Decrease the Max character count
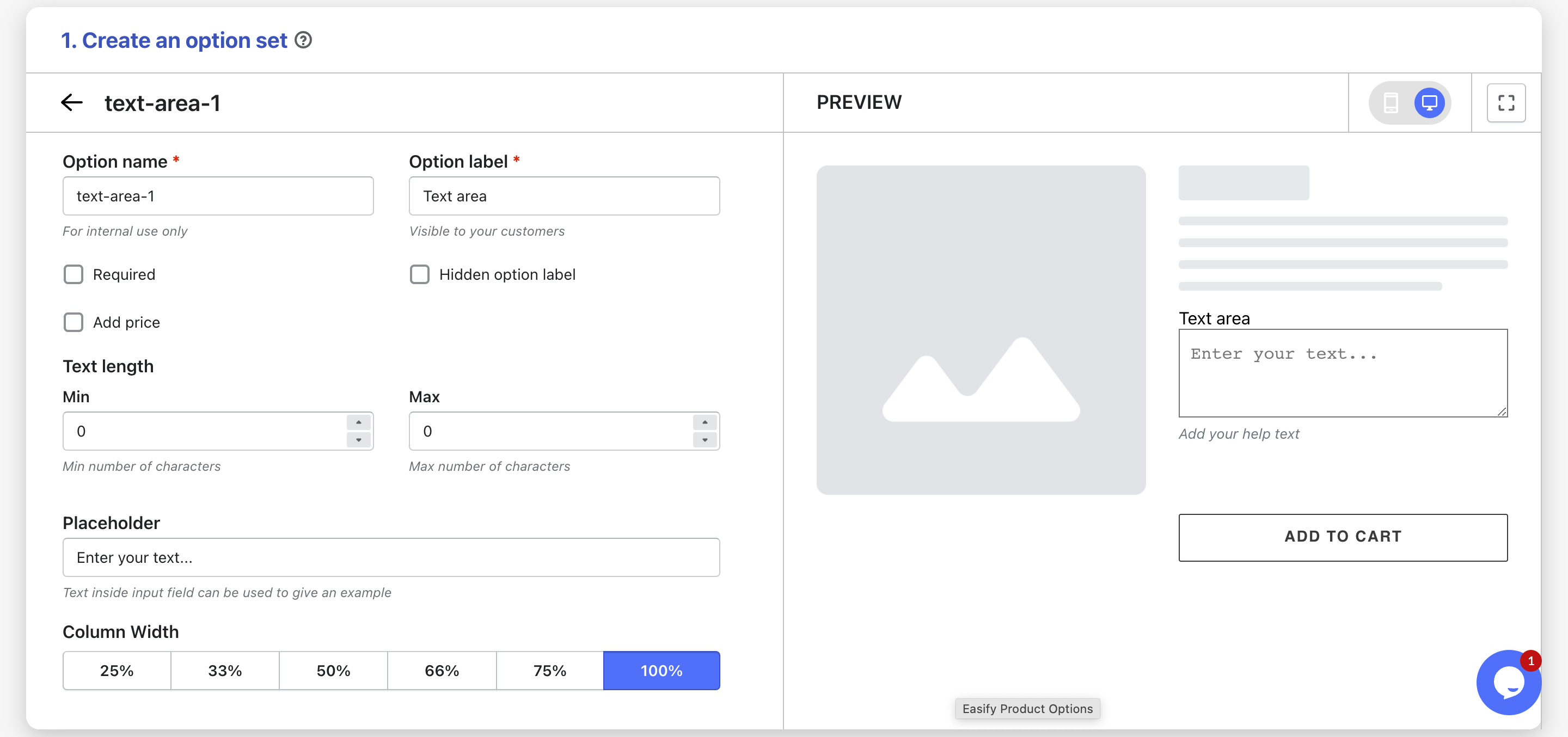This screenshot has height=737, width=1568. [705, 440]
